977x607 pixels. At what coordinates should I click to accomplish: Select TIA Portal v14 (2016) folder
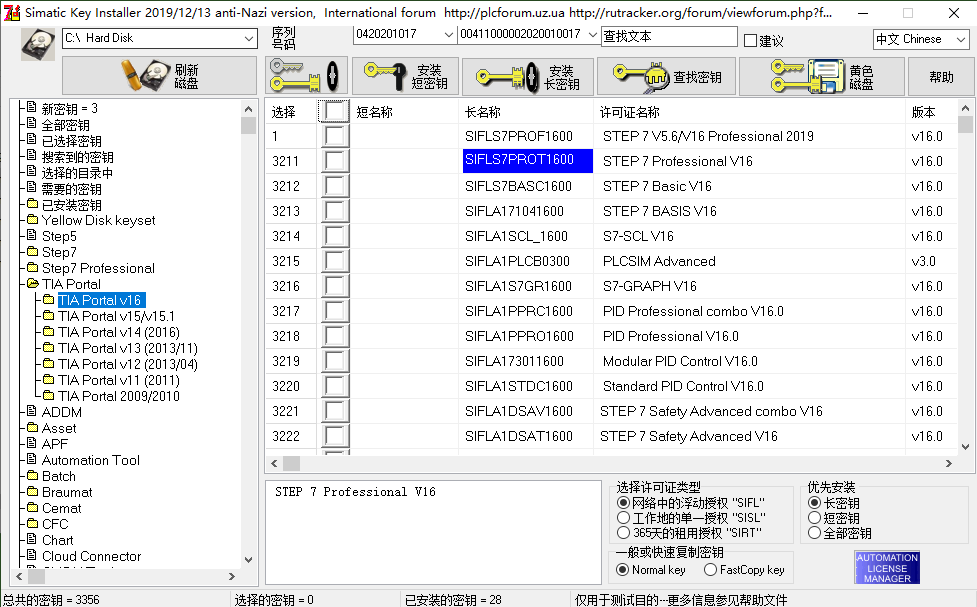(x=118, y=332)
